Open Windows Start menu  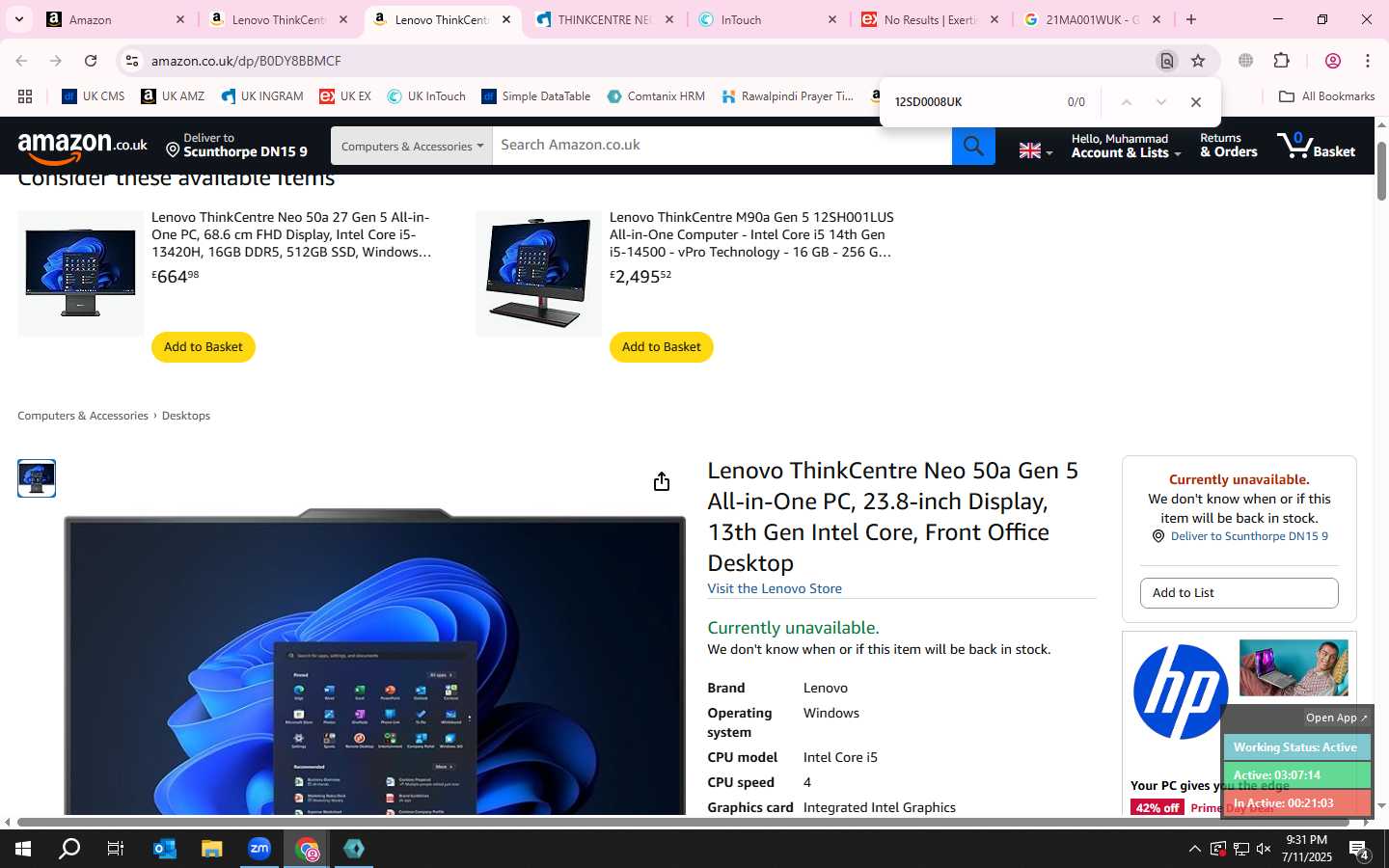pos(23,849)
